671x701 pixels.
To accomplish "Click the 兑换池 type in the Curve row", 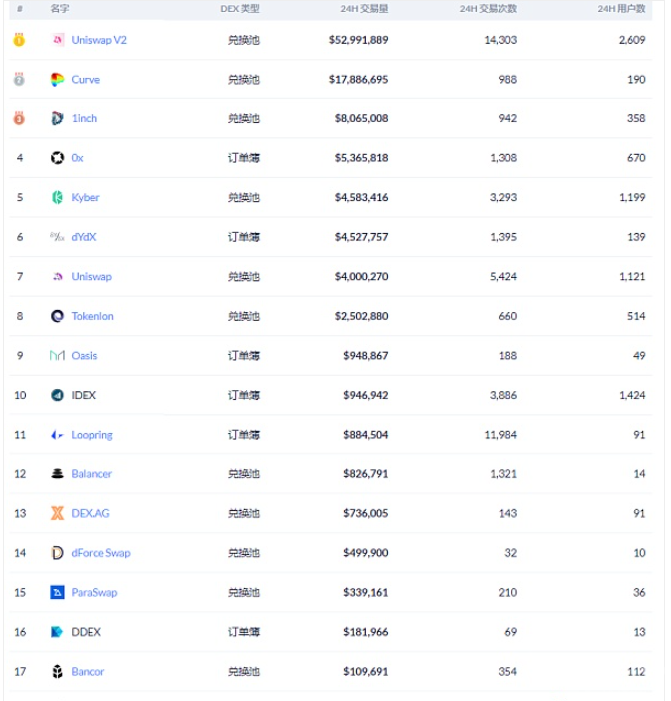I will [244, 80].
